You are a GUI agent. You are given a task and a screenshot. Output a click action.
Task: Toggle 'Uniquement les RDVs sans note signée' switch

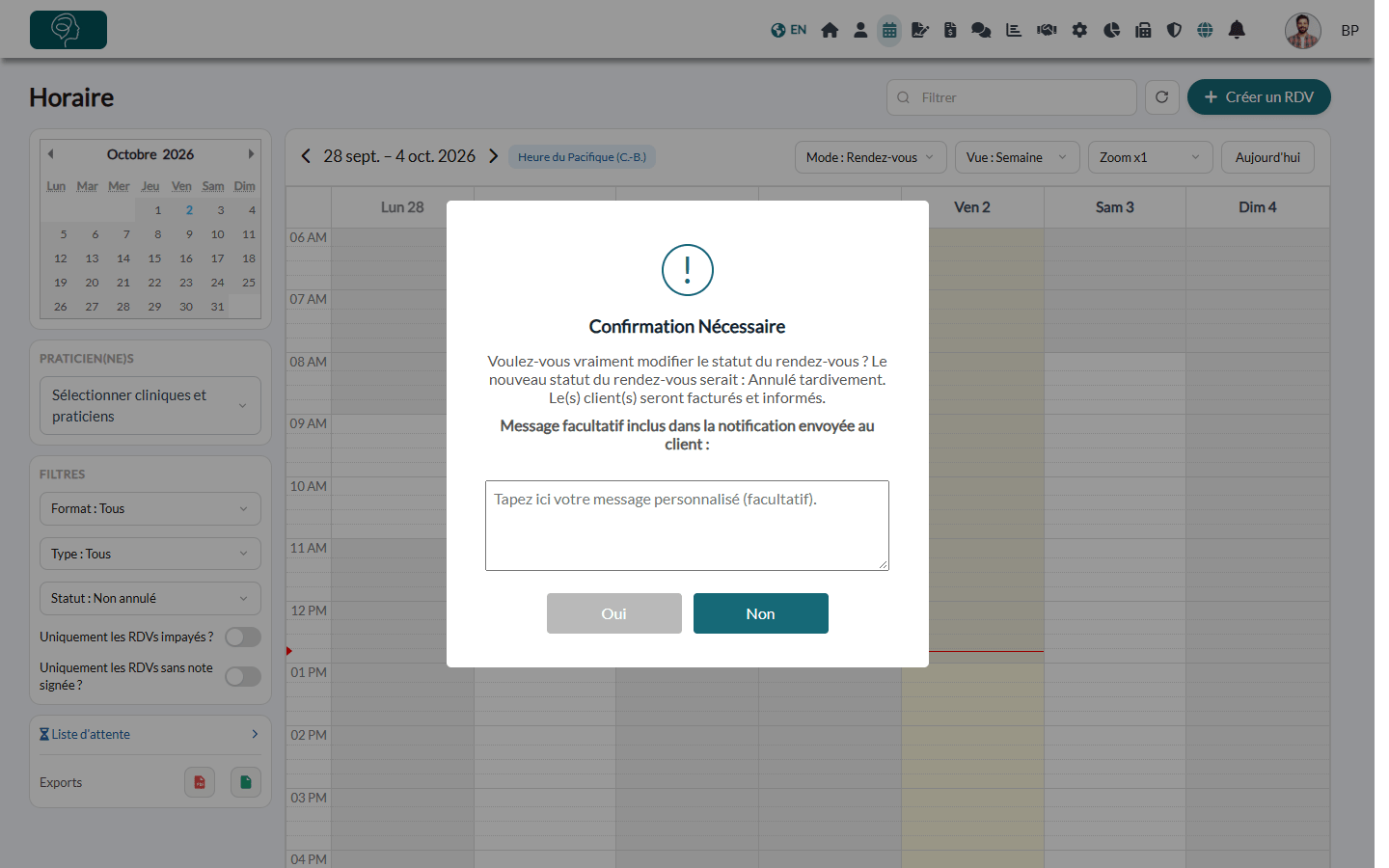pyautogui.click(x=243, y=677)
